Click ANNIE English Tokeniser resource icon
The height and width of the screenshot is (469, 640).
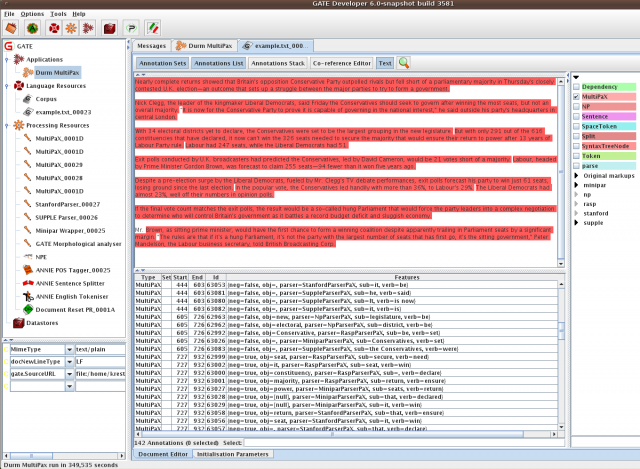coord(26,297)
